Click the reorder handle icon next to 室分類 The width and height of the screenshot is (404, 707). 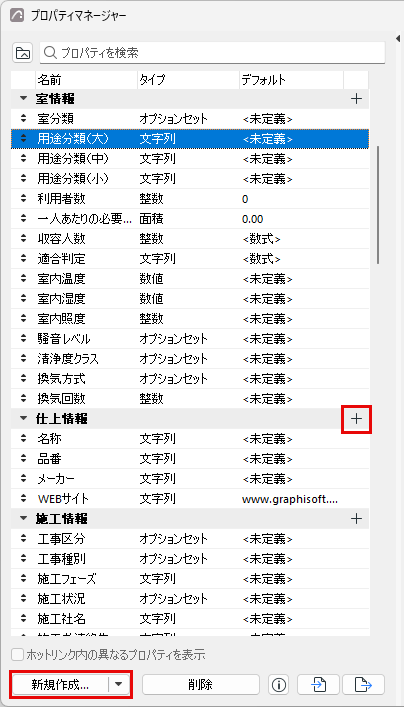coord(23,119)
